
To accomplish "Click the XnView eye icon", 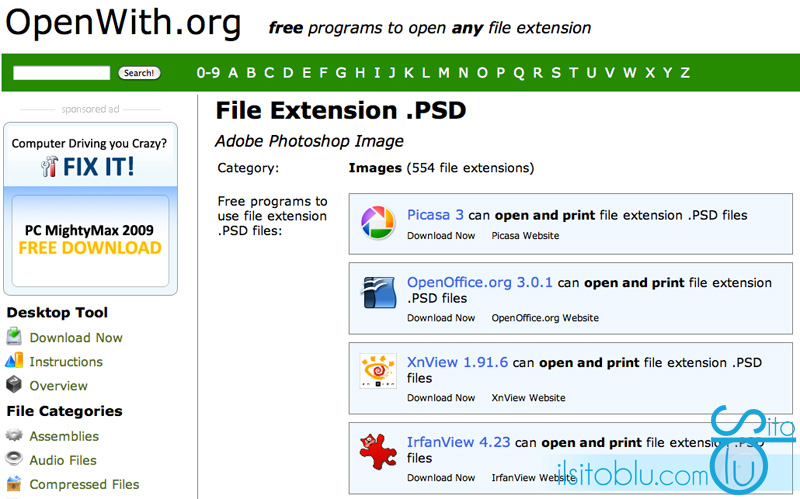I will (377, 373).
